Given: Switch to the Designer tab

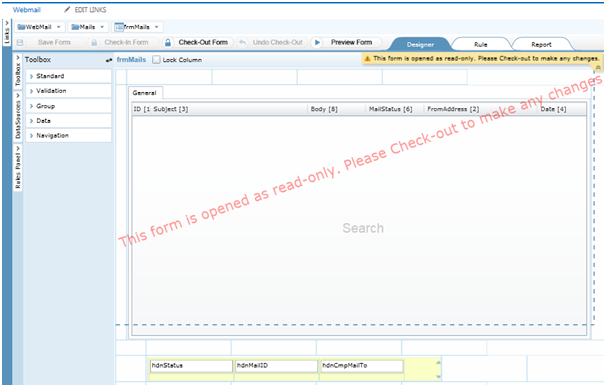Looking at the screenshot, I should [420, 44].
